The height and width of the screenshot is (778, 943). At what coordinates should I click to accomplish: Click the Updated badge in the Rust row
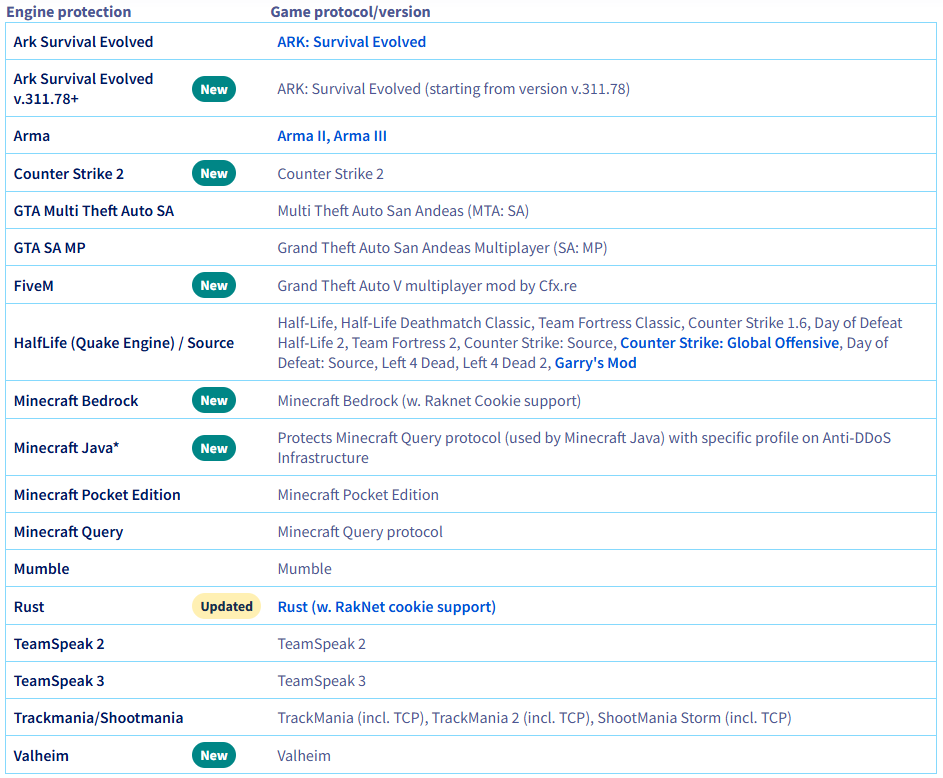point(226,607)
